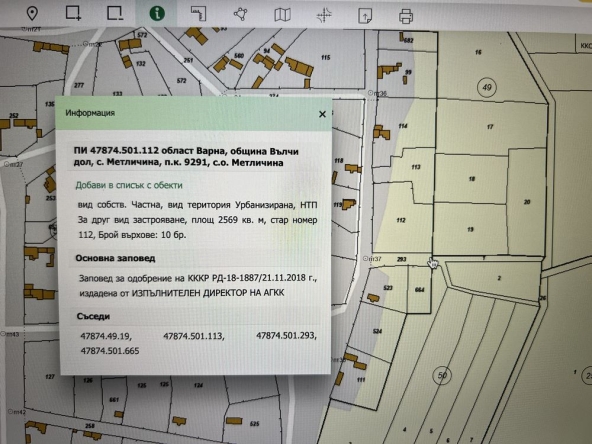Open the folded map layers icon
This screenshot has height=444, width=592.
tap(282, 15)
